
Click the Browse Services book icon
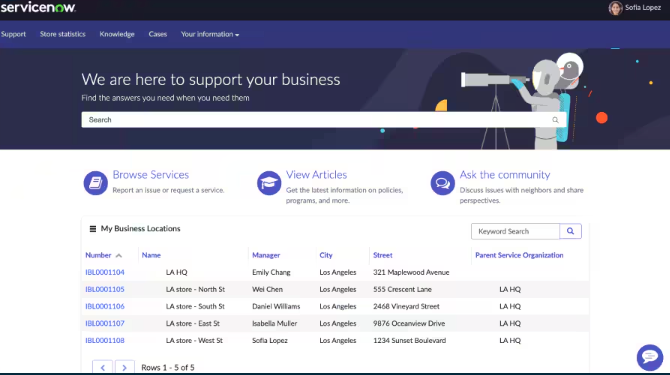pos(95,183)
